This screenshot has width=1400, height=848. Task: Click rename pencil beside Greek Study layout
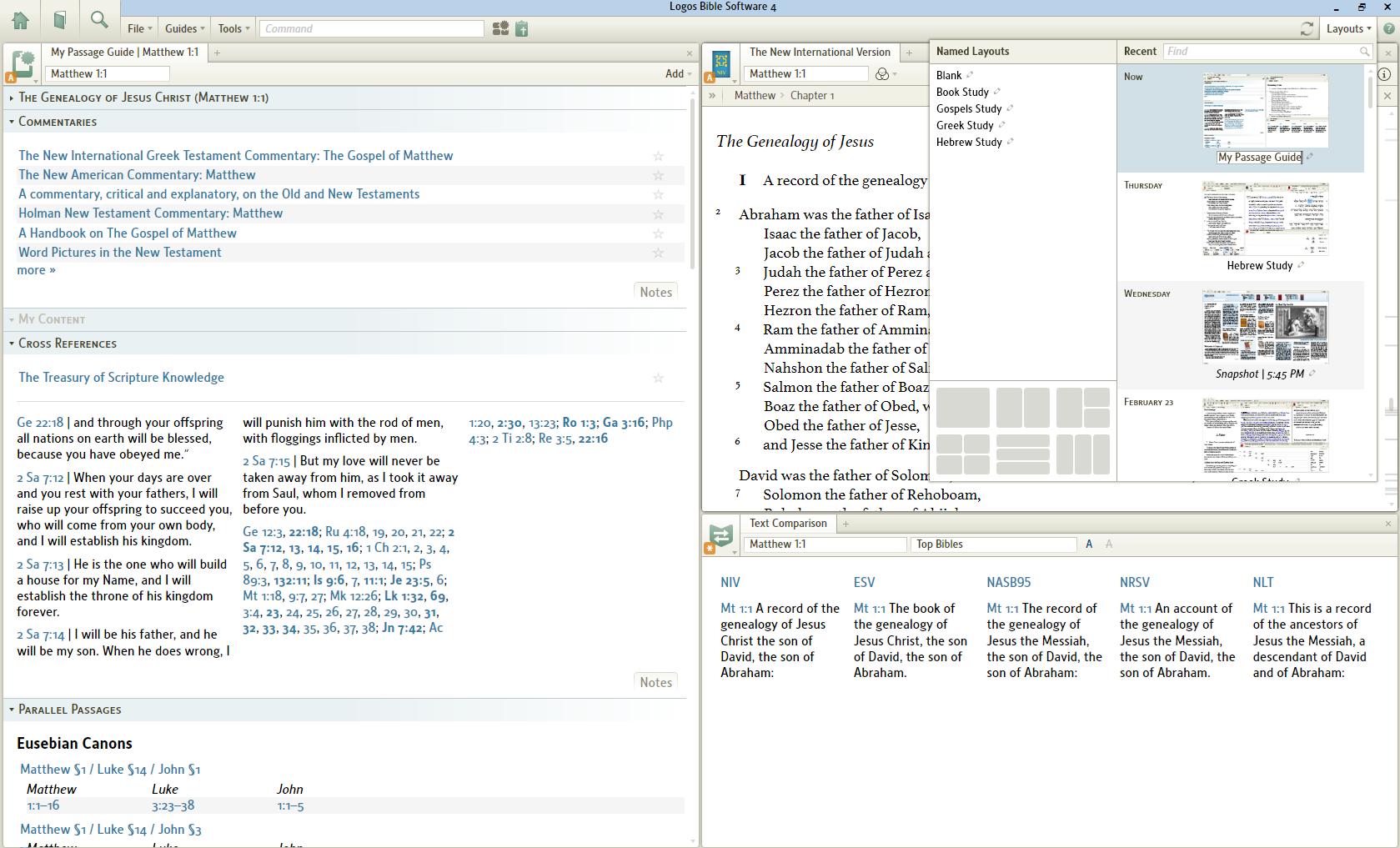(1002, 125)
